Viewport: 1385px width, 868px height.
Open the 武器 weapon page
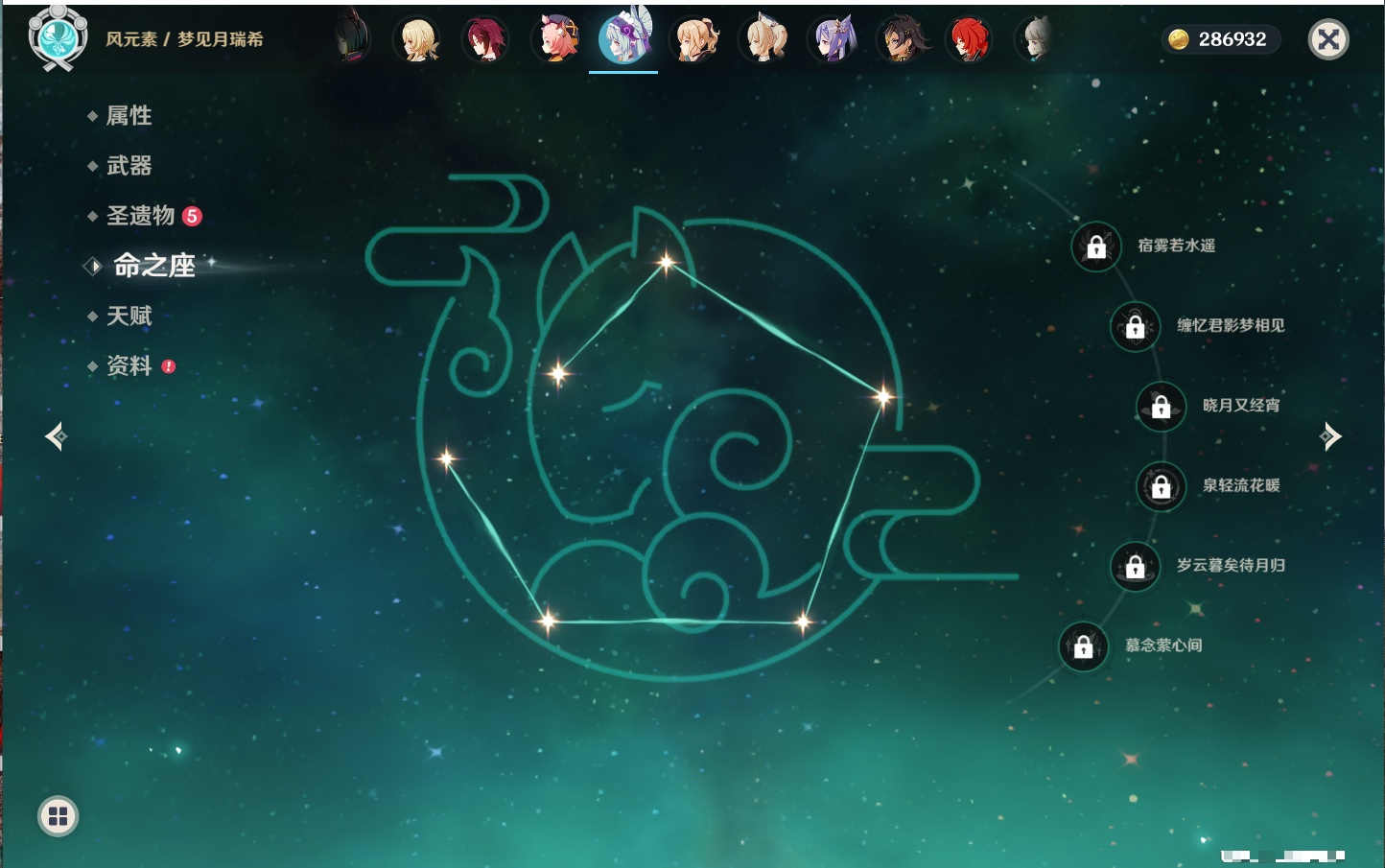[x=129, y=166]
